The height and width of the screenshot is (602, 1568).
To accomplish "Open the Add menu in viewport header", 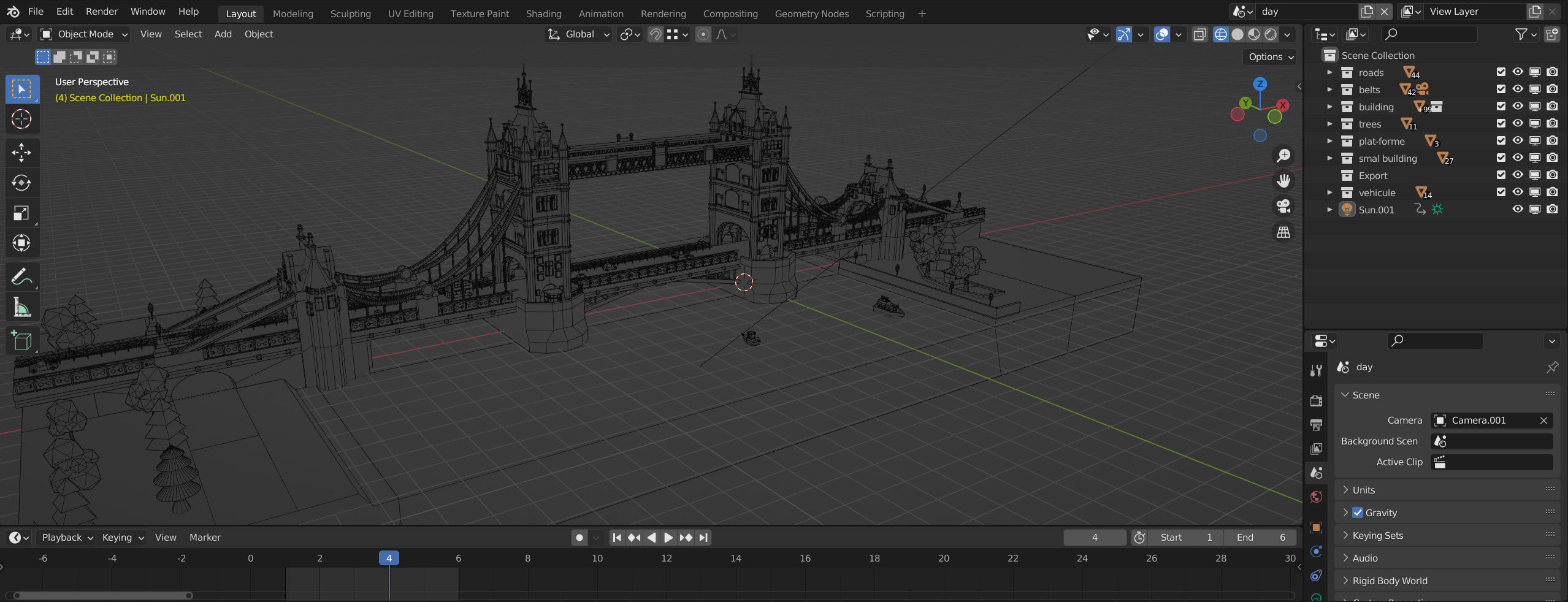I will [223, 34].
